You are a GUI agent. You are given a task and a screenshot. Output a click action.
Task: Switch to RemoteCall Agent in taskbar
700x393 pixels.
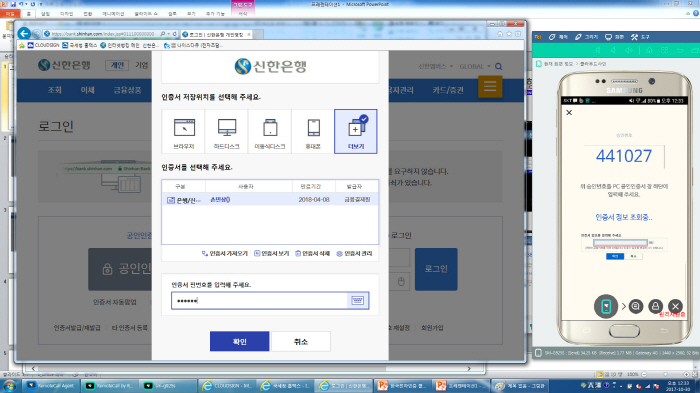52,385
